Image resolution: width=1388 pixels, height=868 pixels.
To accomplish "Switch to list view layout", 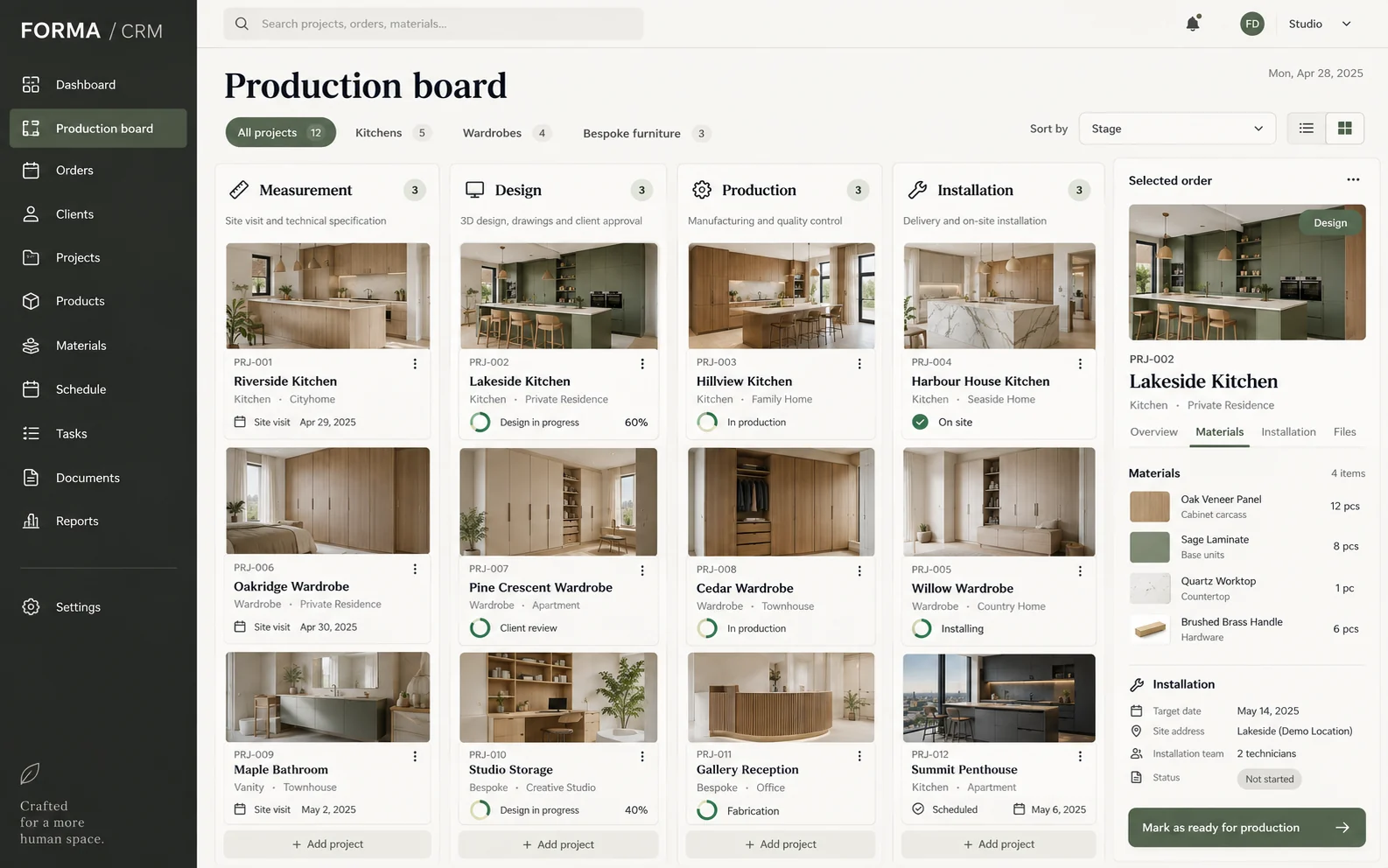I will coord(1306,129).
